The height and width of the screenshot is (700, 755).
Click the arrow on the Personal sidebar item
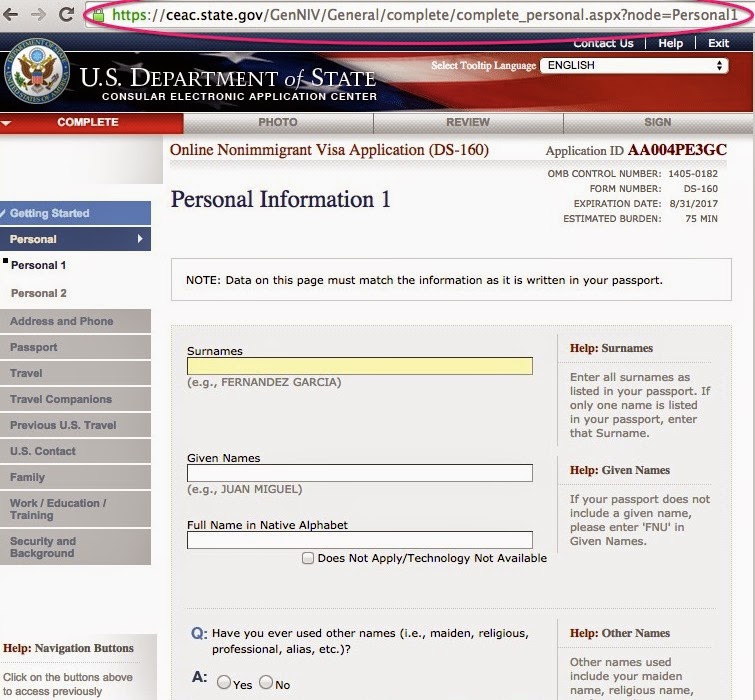(140, 239)
